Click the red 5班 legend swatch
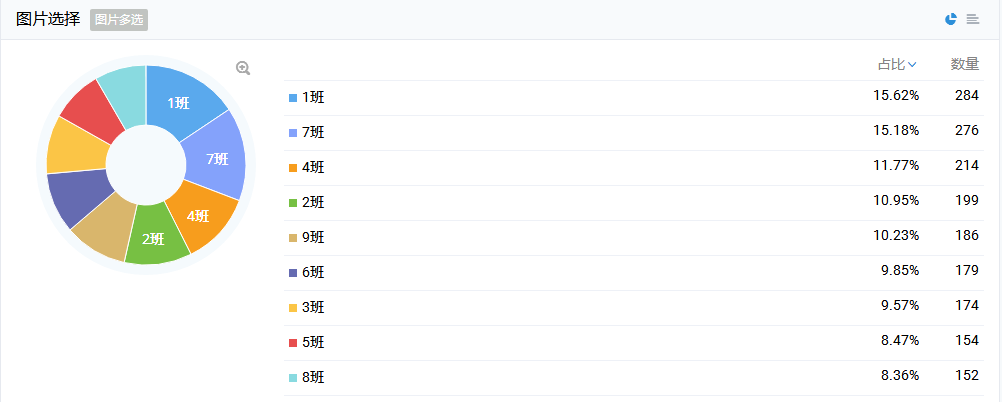Image resolution: width=1002 pixels, height=402 pixels. pyautogui.click(x=293, y=343)
